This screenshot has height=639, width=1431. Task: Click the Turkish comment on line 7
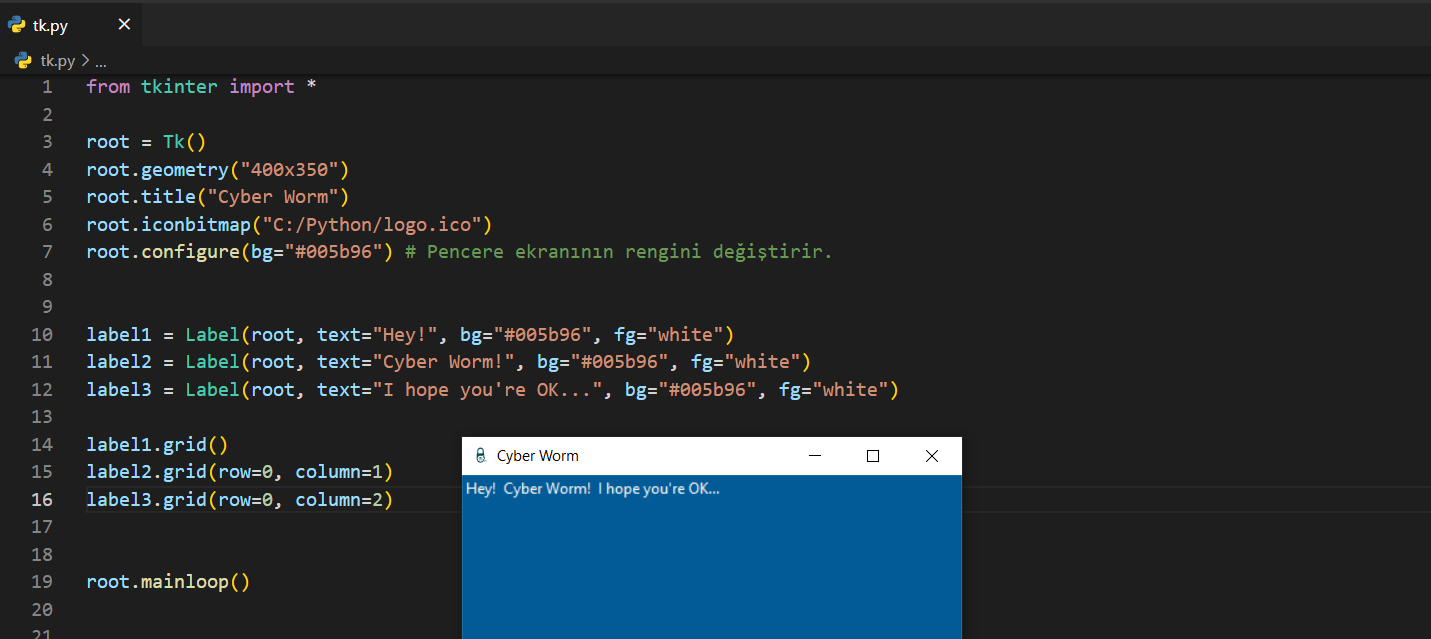click(x=619, y=252)
